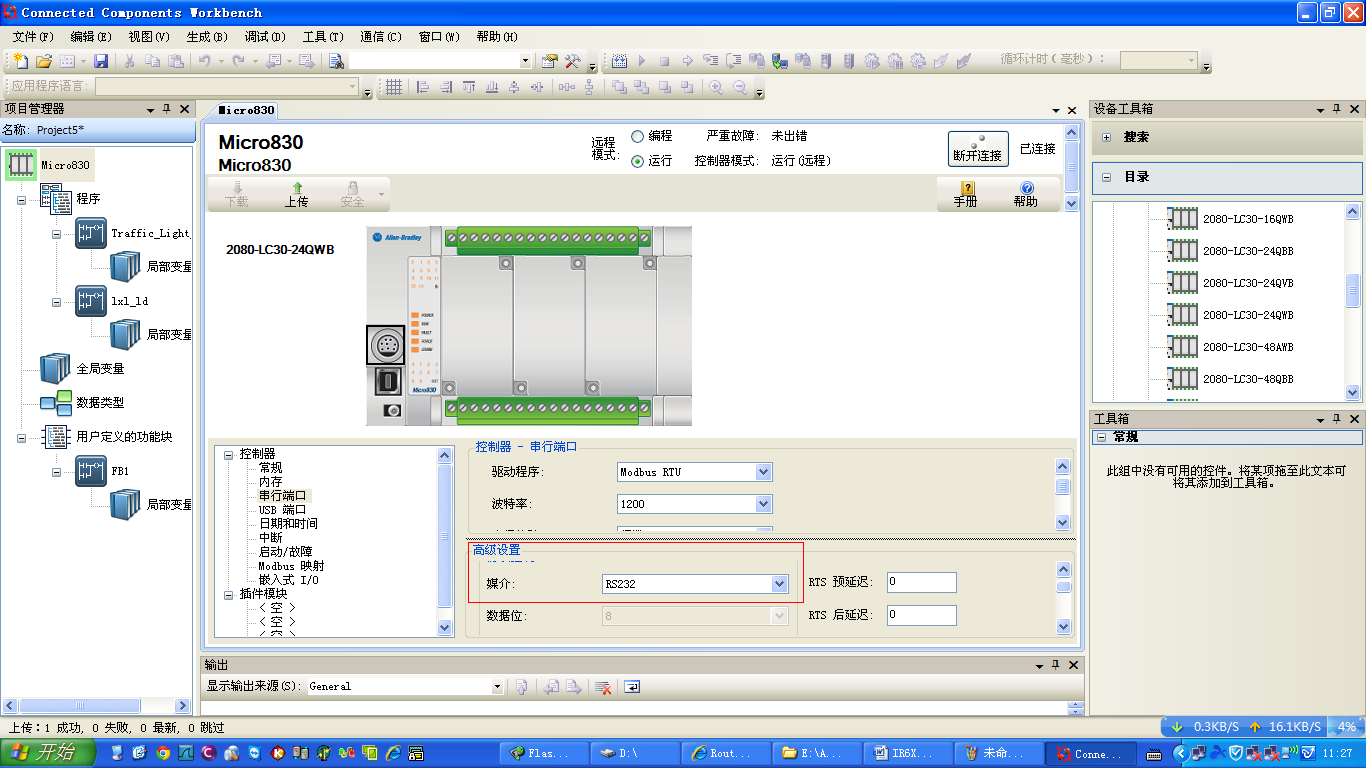Open the Baud Rate 1200 dropdown
The width and height of the screenshot is (1366, 768).
tap(764, 504)
